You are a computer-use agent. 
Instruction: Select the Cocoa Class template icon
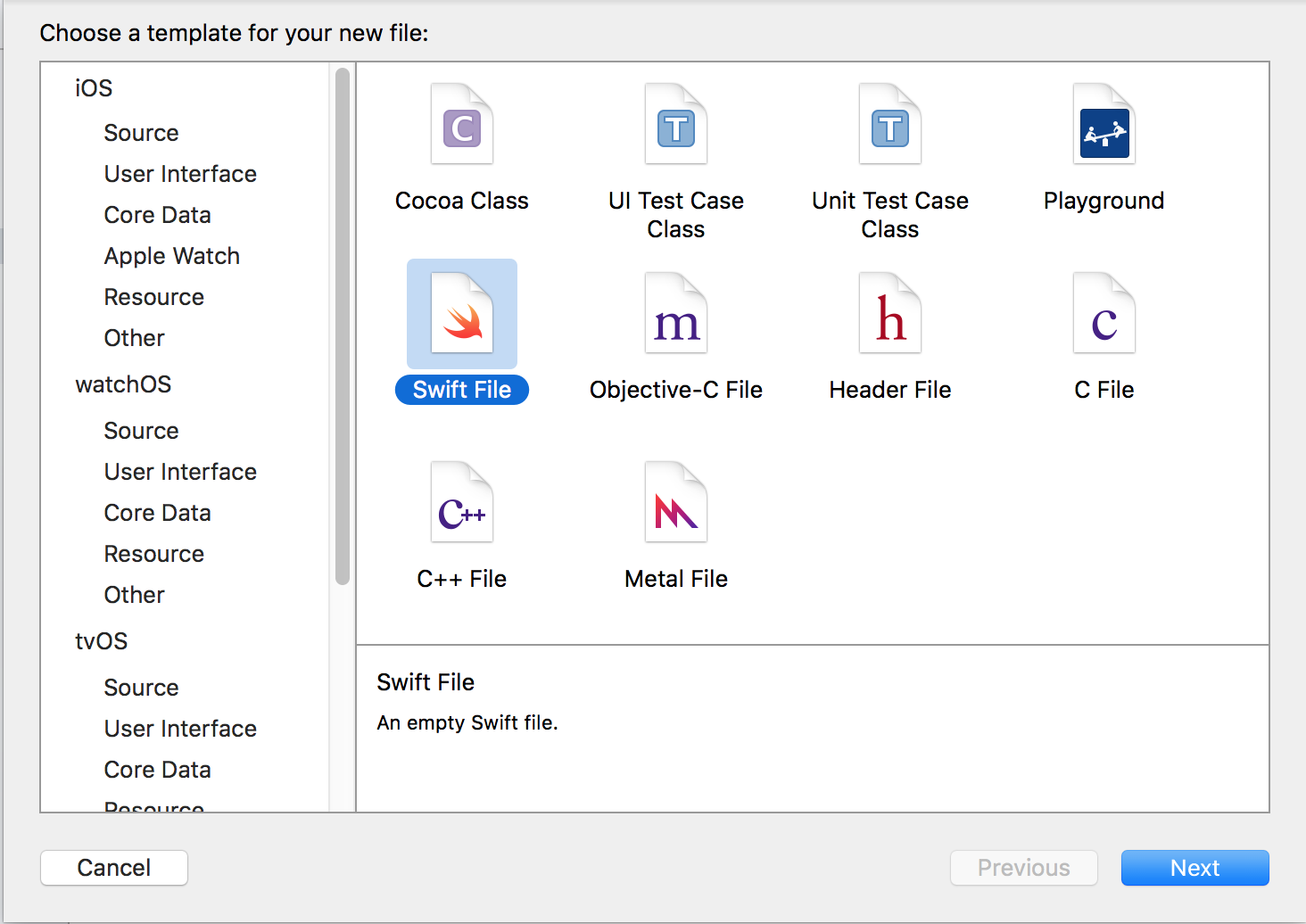tap(462, 125)
